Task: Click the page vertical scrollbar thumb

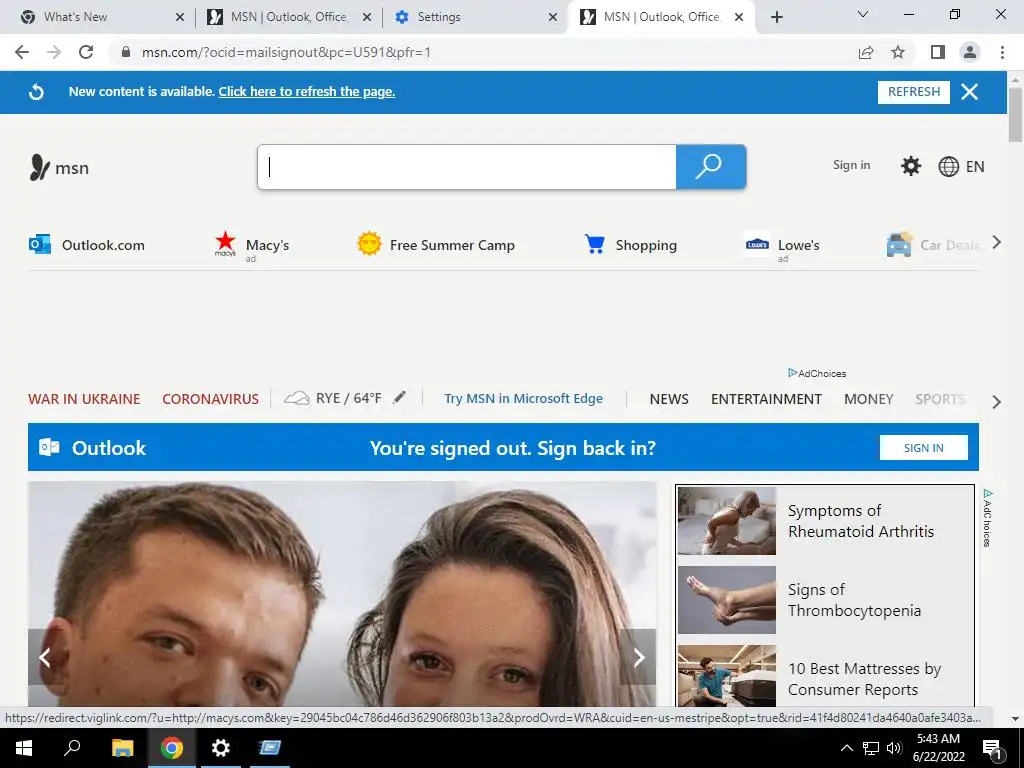Action: [1016, 114]
